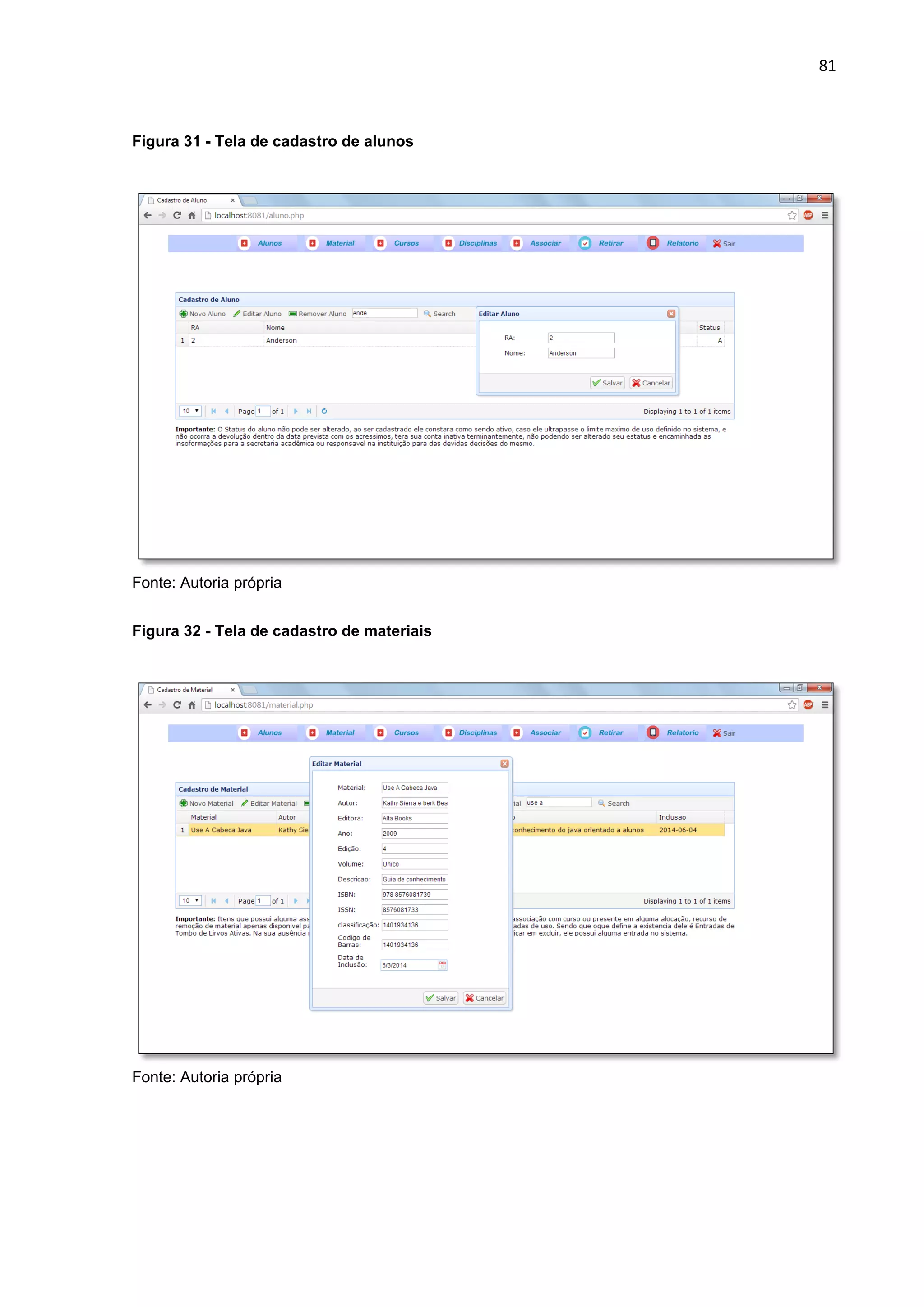Open Chrome menu in material.php window
Screen dimensions: 924x1307
click(x=824, y=705)
